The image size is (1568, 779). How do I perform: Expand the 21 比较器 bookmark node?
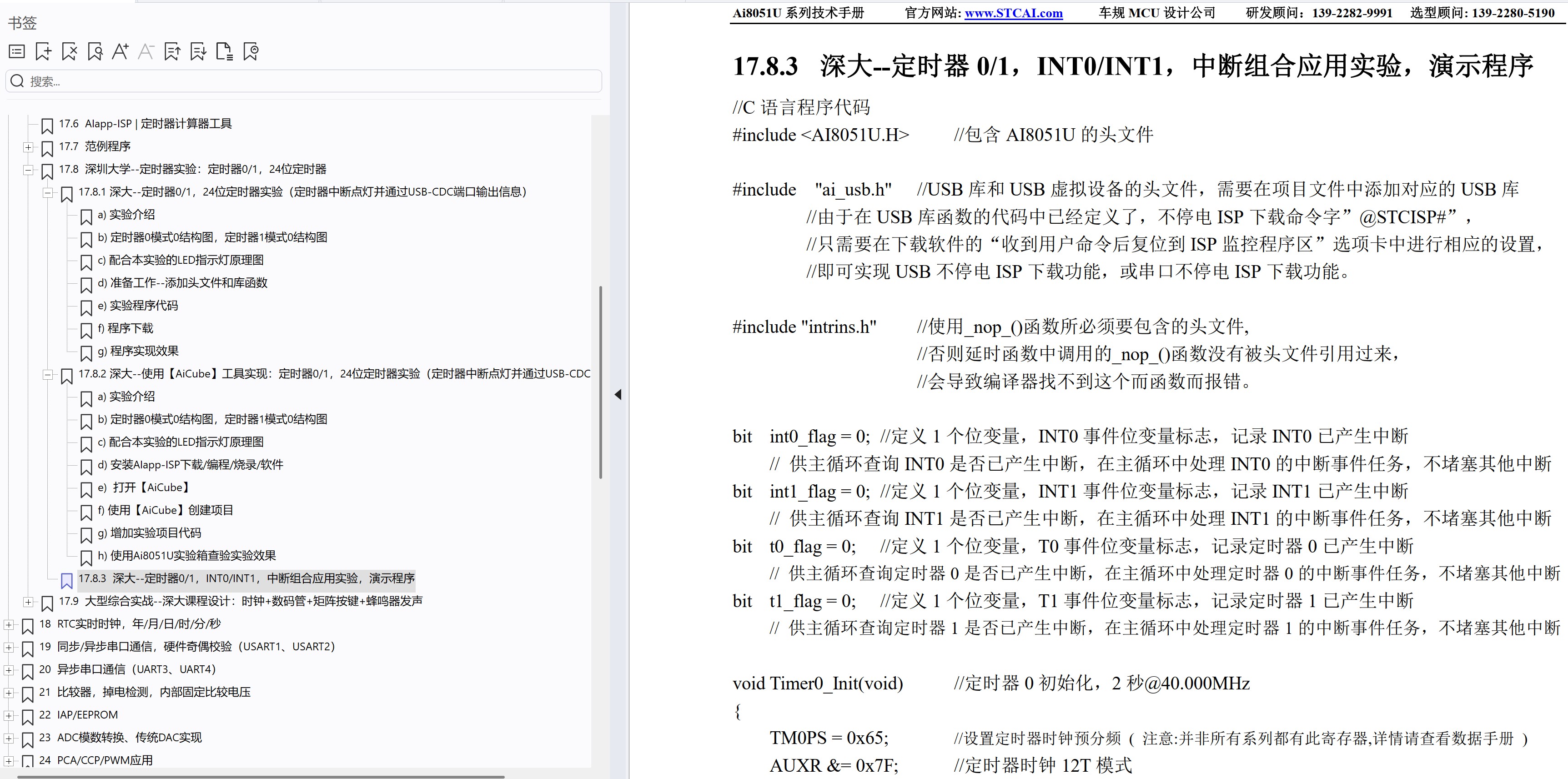(x=9, y=693)
